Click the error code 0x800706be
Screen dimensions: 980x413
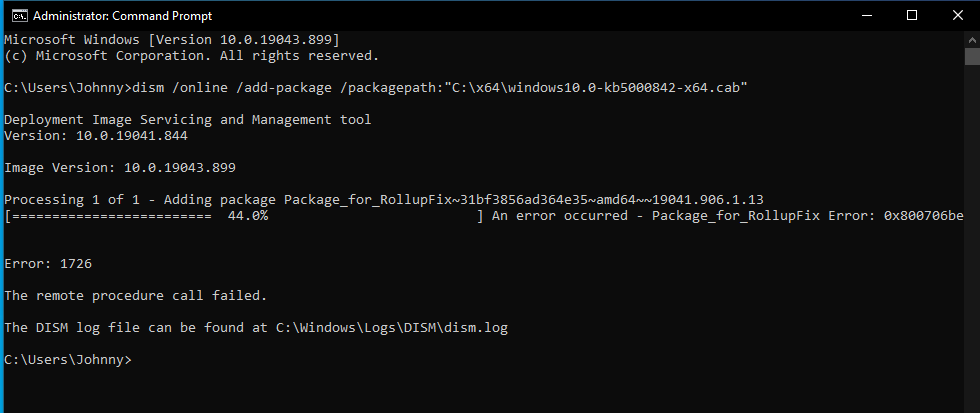[x=923, y=216]
